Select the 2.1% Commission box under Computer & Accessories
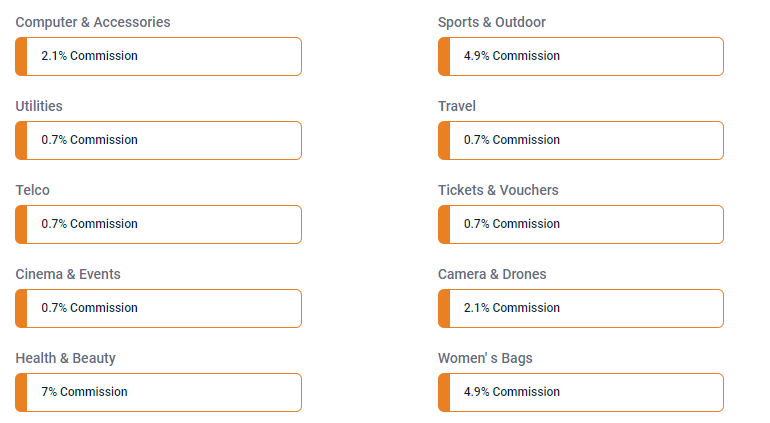Image resolution: width=770 pixels, height=423 pixels. [x=158, y=56]
